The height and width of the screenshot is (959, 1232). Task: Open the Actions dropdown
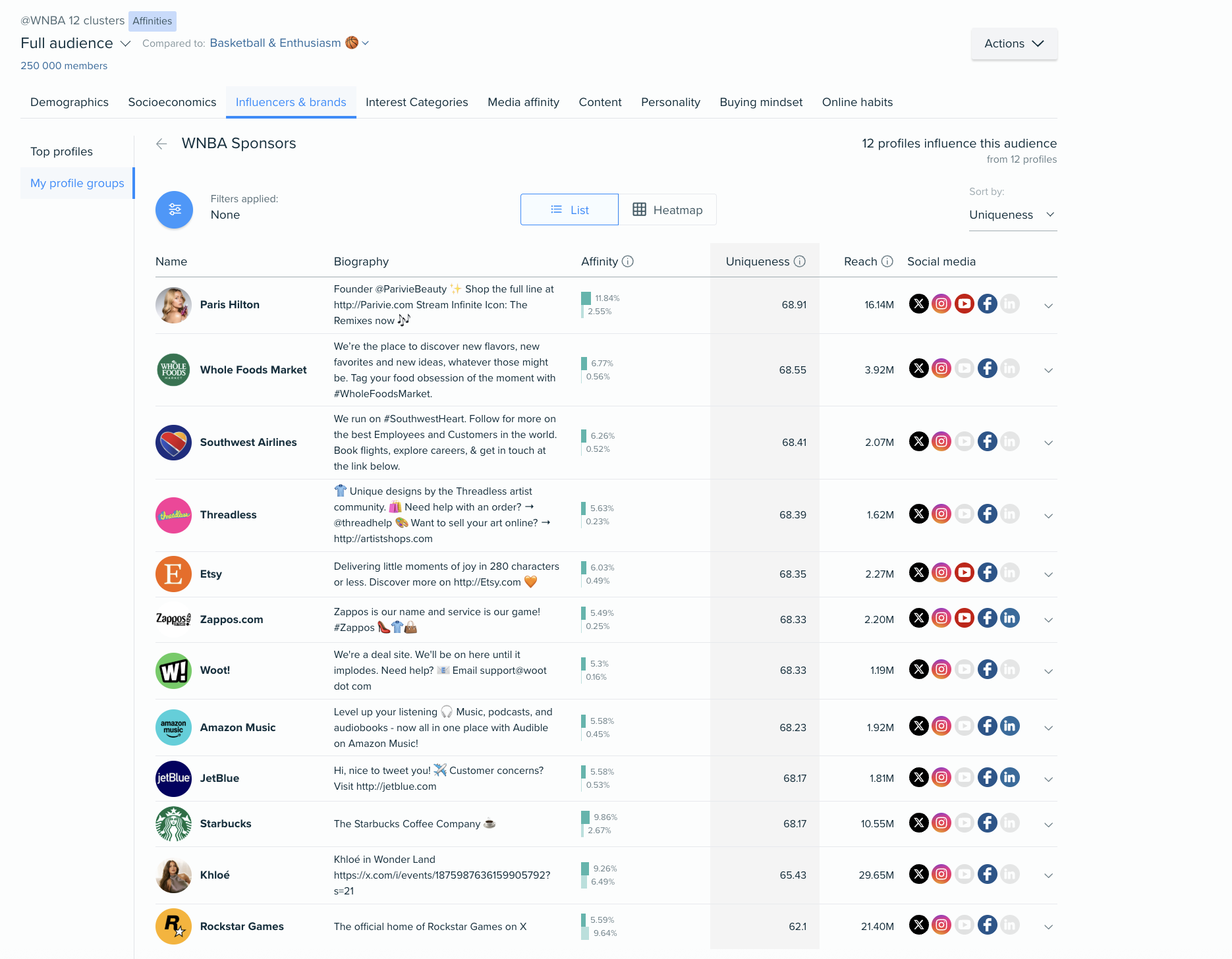click(1014, 43)
